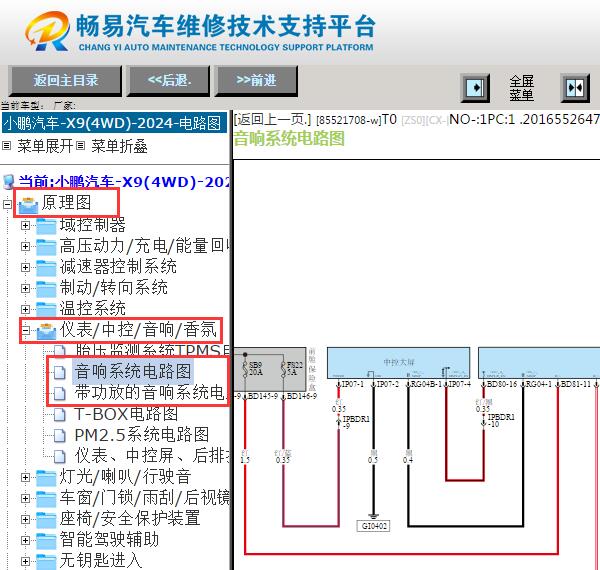Open the 当前:小鹏汽车-X9(4WD) root node
This screenshot has height=570, width=600.
tap(123, 182)
